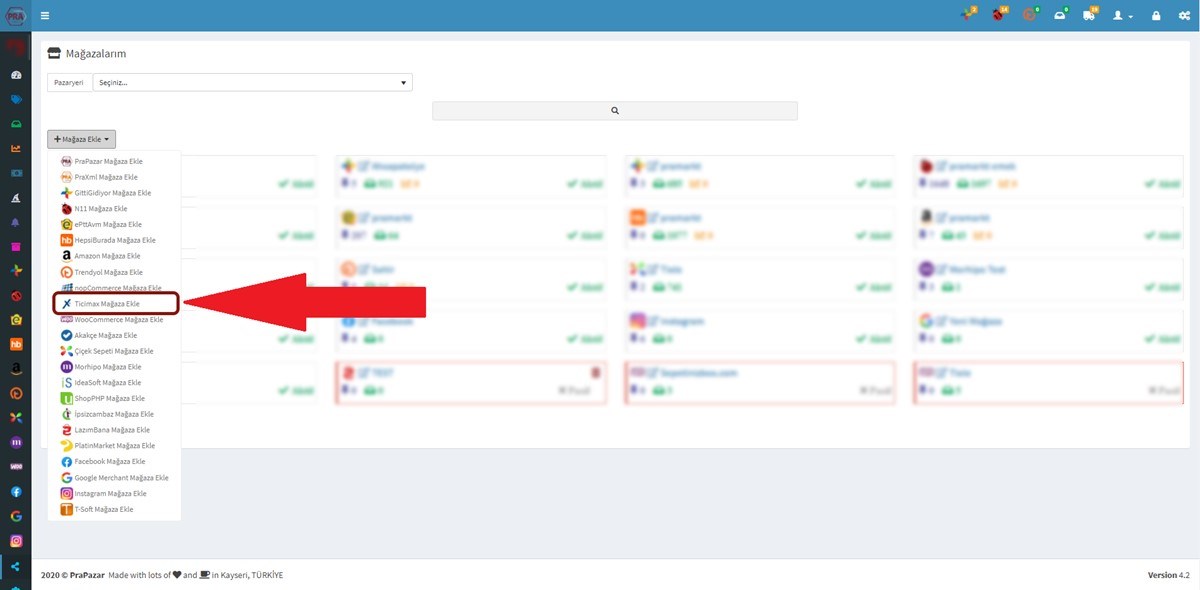The height and width of the screenshot is (590, 1200).
Task: Toggle the hamburger sidebar menu
Action: pos(45,16)
